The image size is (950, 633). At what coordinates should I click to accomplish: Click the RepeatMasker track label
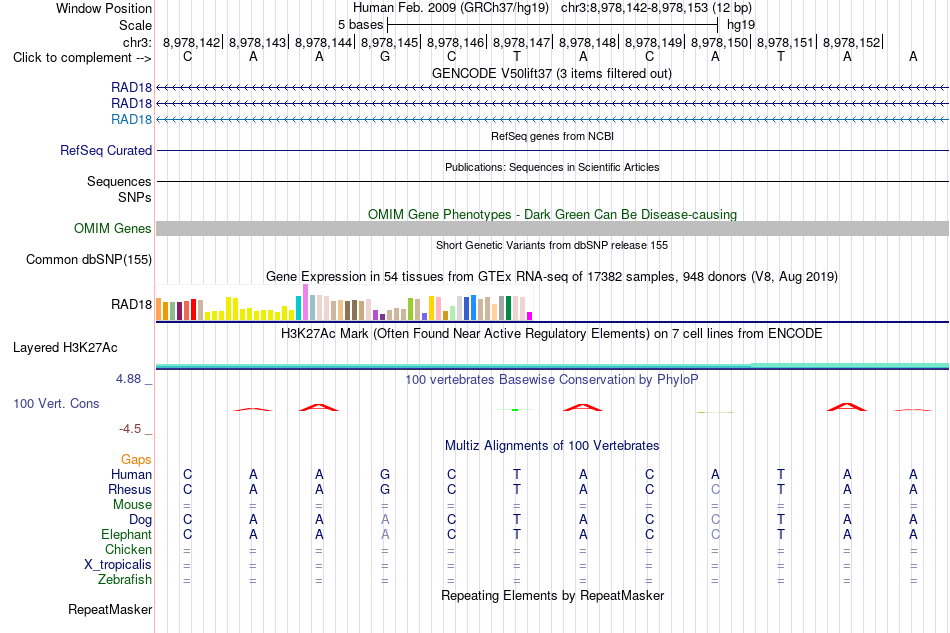click(x=110, y=609)
